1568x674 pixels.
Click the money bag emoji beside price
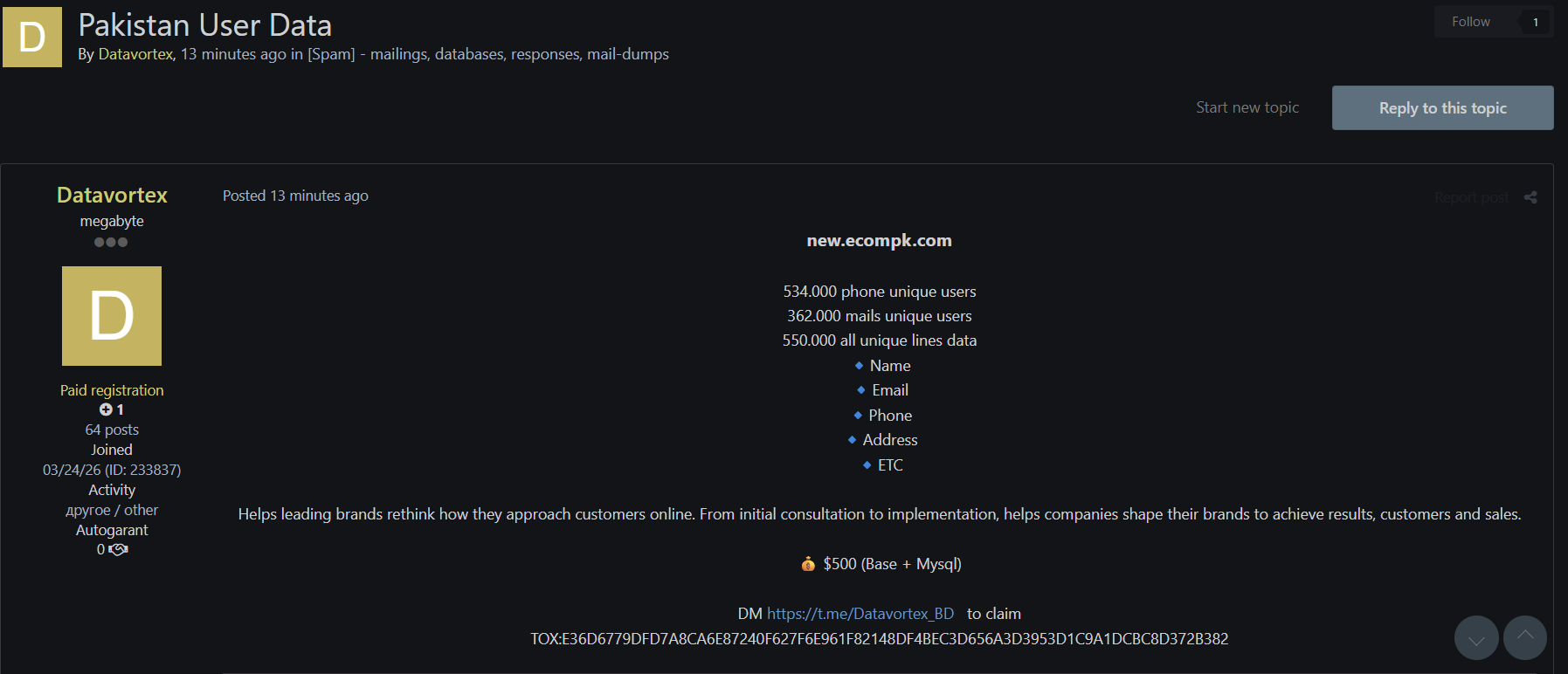(x=808, y=564)
